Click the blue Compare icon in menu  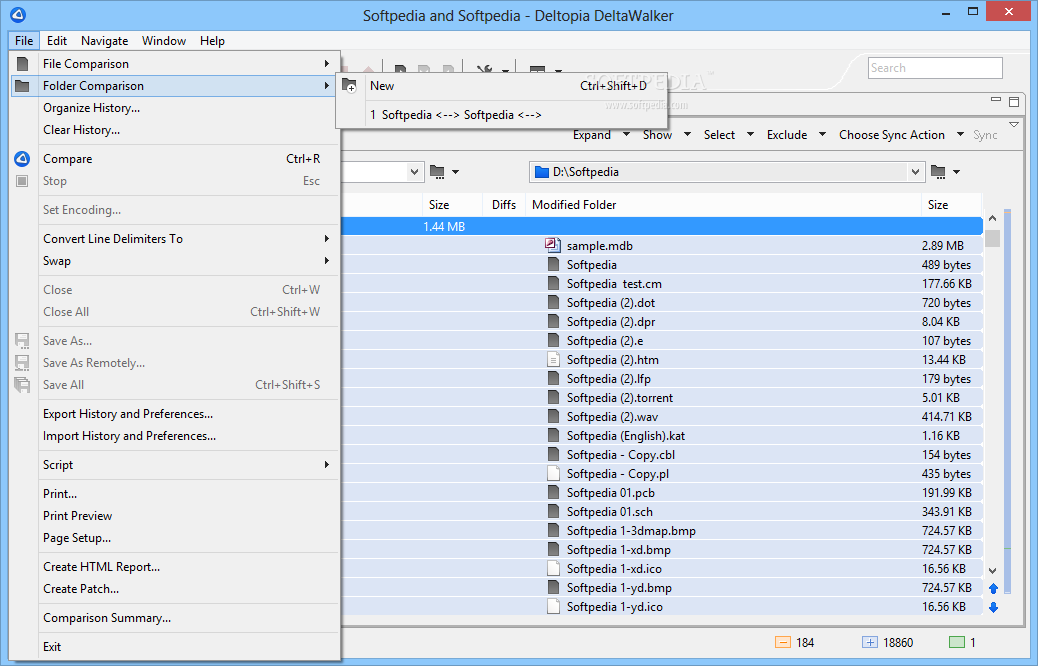[x=22, y=159]
